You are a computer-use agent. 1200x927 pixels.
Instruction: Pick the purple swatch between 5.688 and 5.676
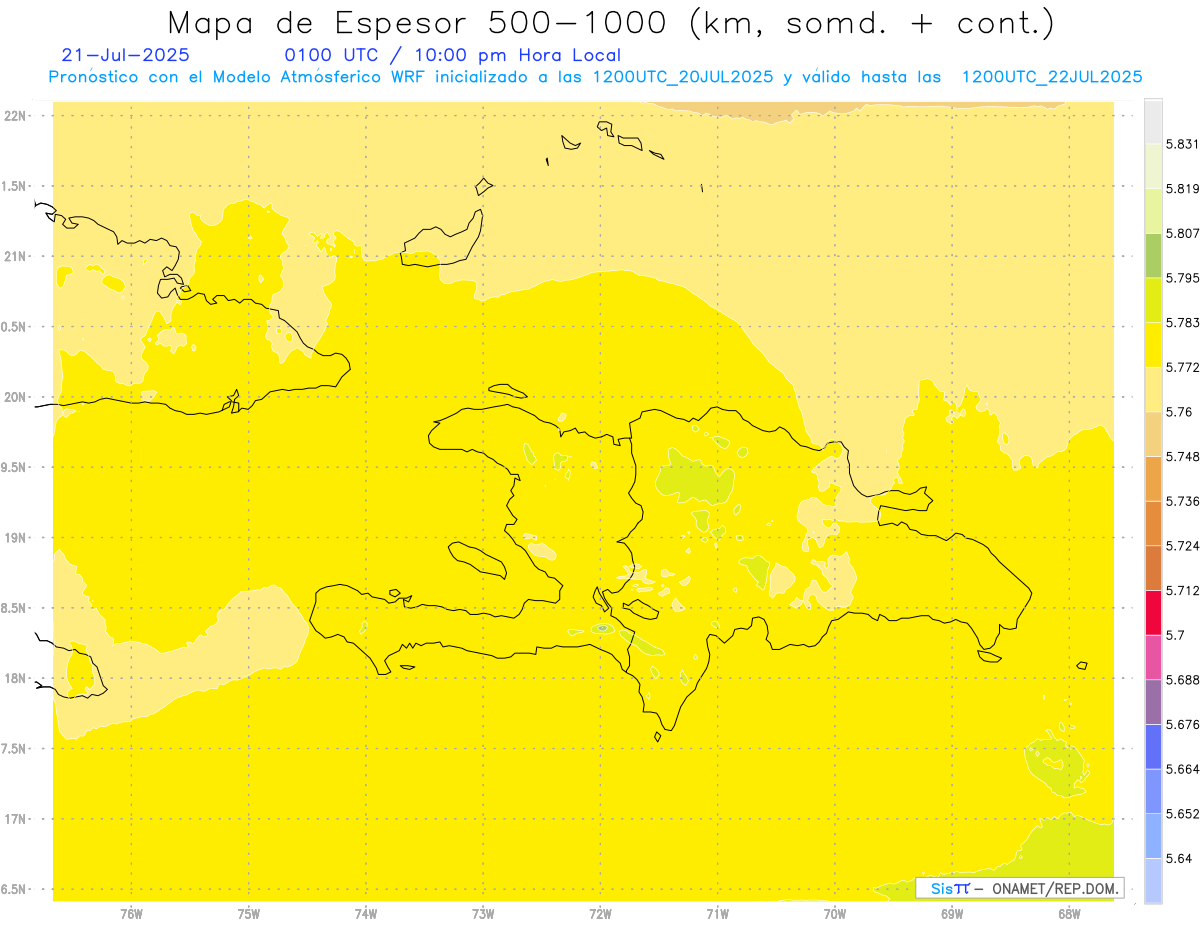coord(1153,702)
